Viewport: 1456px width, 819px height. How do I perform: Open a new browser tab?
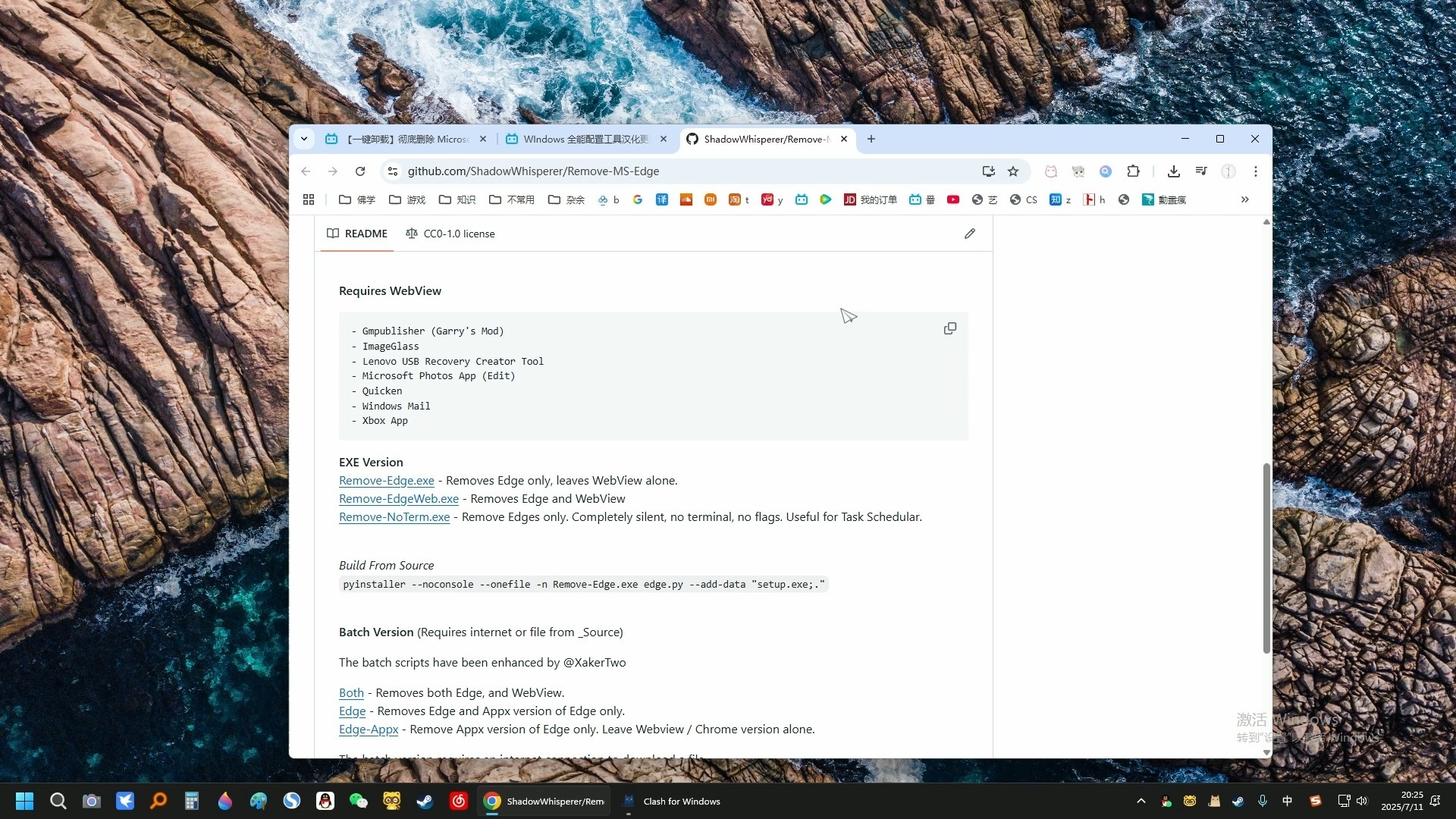pyautogui.click(x=871, y=139)
